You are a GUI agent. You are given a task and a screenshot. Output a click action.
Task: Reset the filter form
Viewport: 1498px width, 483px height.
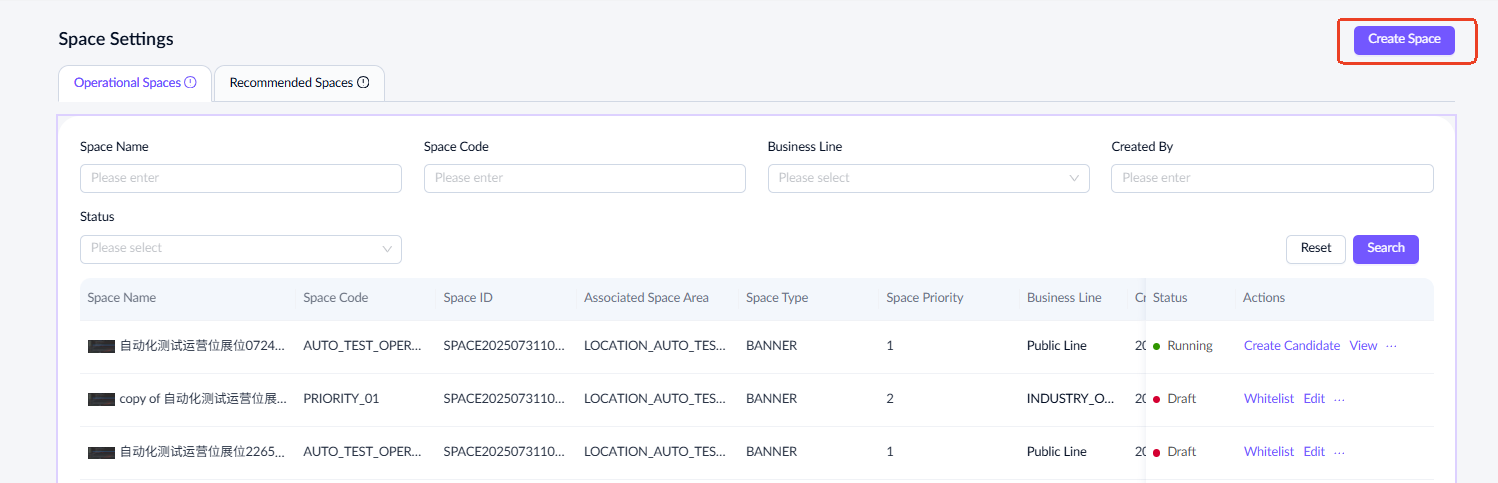coord(1315,248)
